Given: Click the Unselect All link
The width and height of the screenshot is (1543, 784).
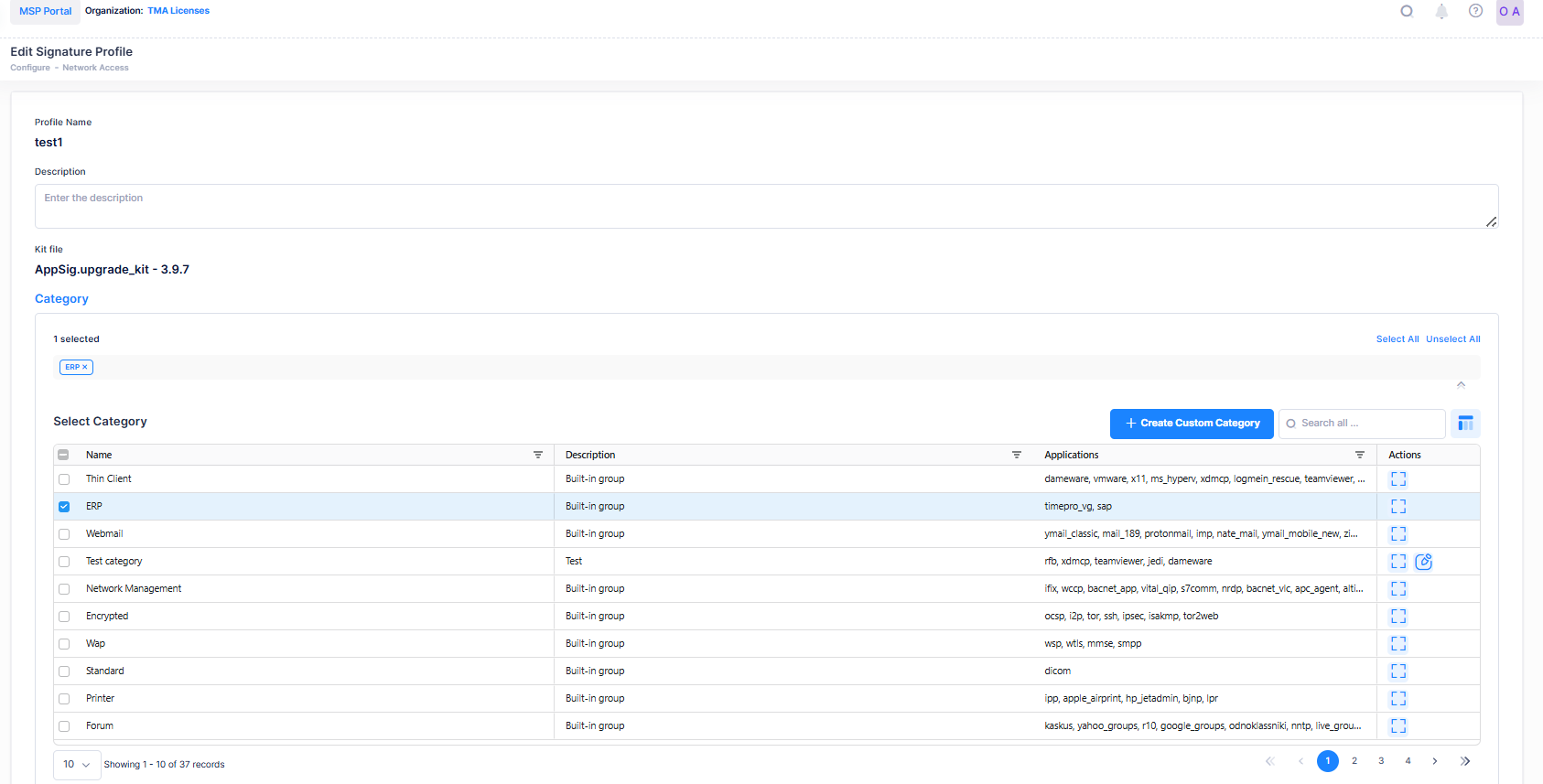Looking at the screenshot, I should pos(1452,339).
